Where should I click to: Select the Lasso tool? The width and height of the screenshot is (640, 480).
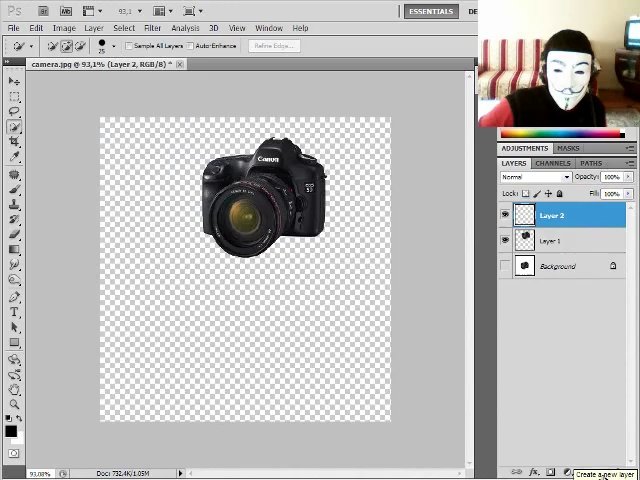14,111
